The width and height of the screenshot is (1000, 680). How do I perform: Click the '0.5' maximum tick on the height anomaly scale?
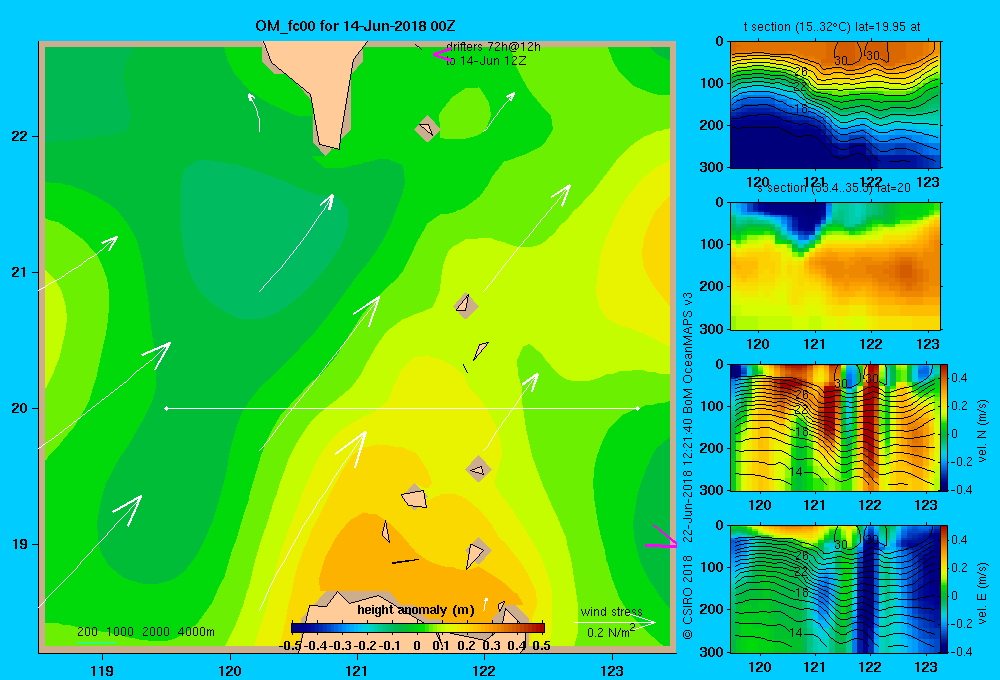[x=541, y=646]
